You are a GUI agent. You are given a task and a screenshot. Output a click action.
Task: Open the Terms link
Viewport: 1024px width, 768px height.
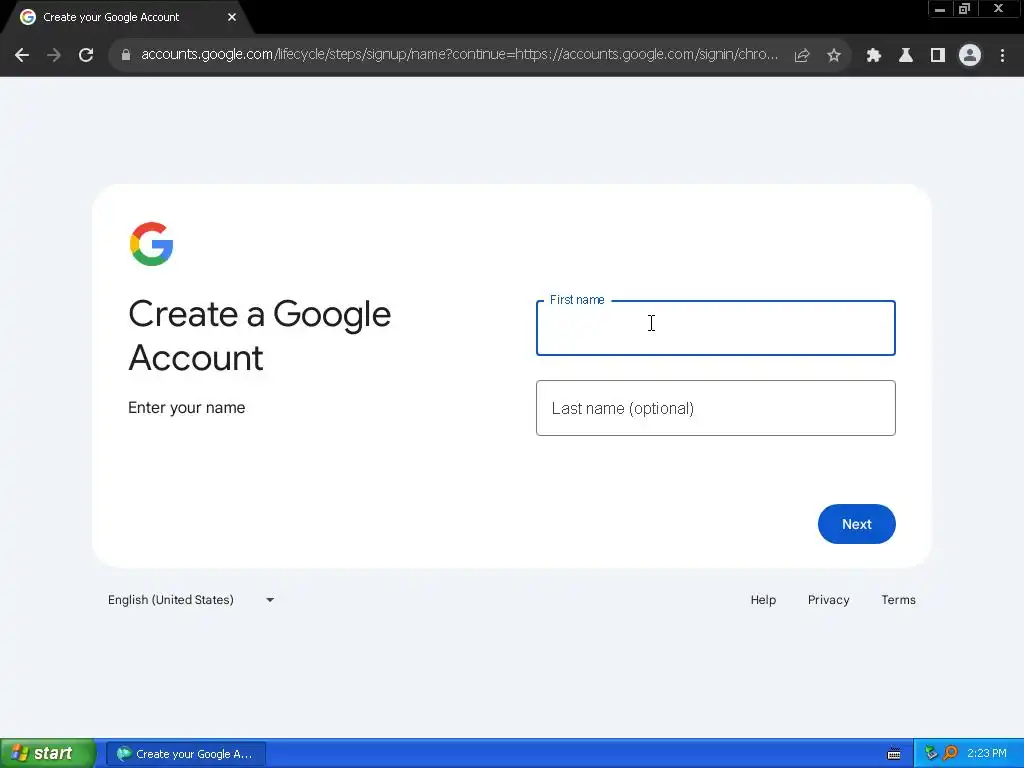point(898,600)
